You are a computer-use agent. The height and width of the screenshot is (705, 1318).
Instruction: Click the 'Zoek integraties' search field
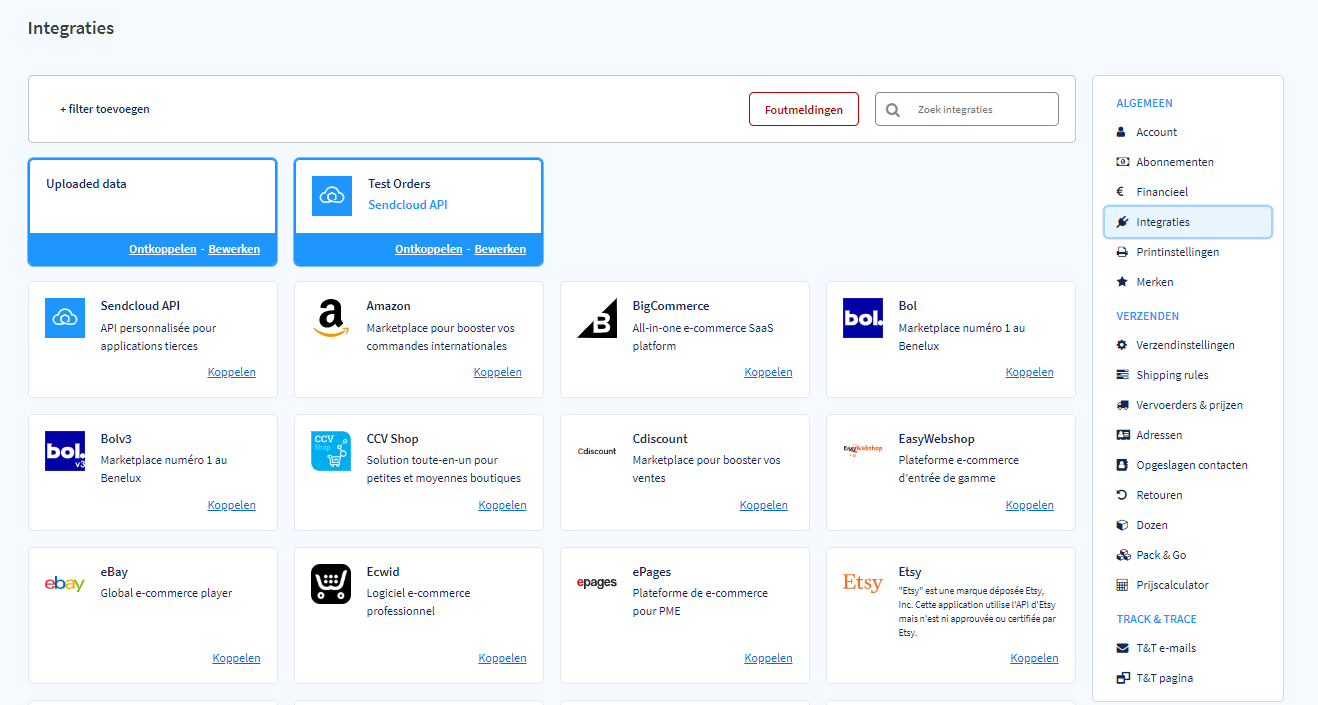coord(967,109)
